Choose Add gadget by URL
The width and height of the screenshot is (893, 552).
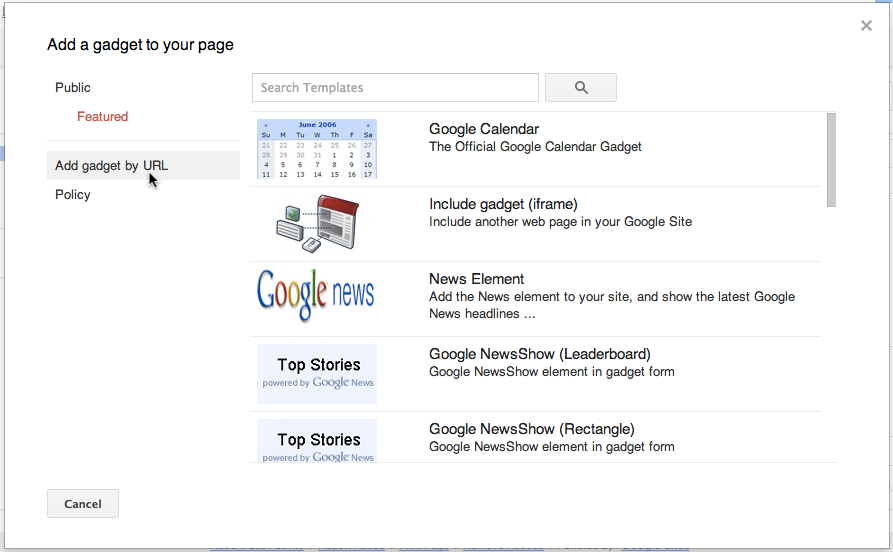(143, 165)
